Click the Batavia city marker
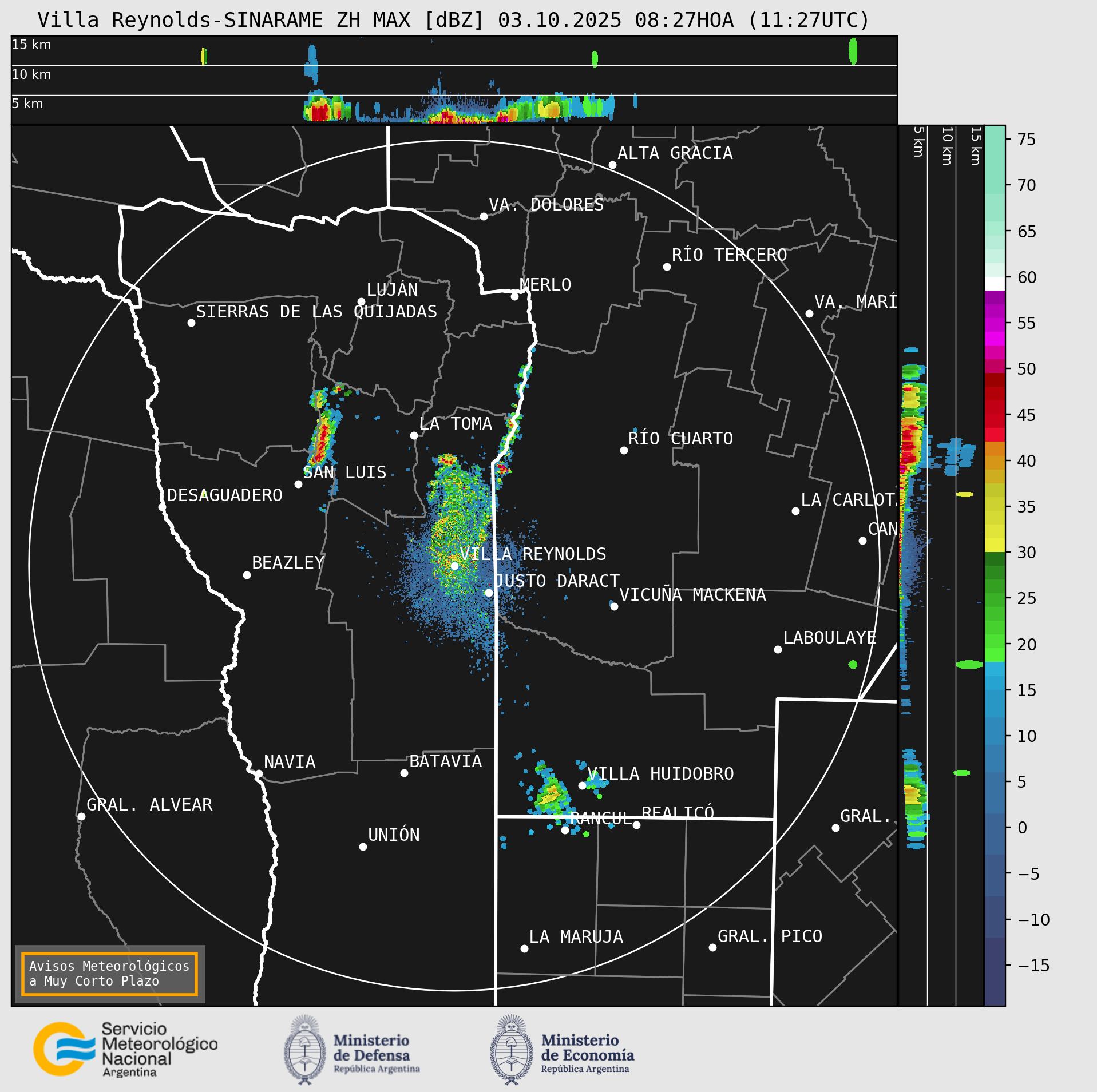 click(404, 773)
